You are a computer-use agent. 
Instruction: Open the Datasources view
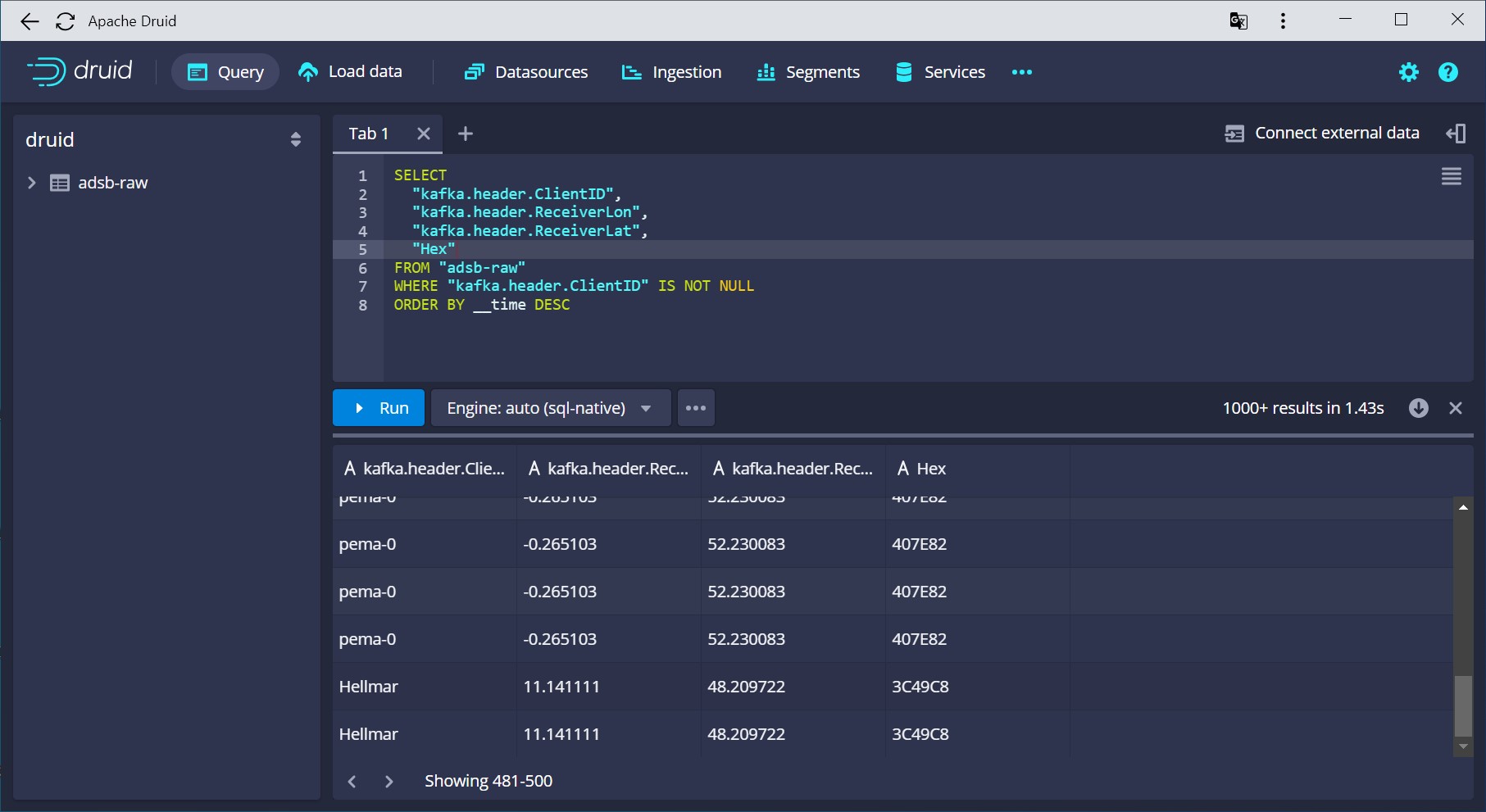click(x=525, y=71)
